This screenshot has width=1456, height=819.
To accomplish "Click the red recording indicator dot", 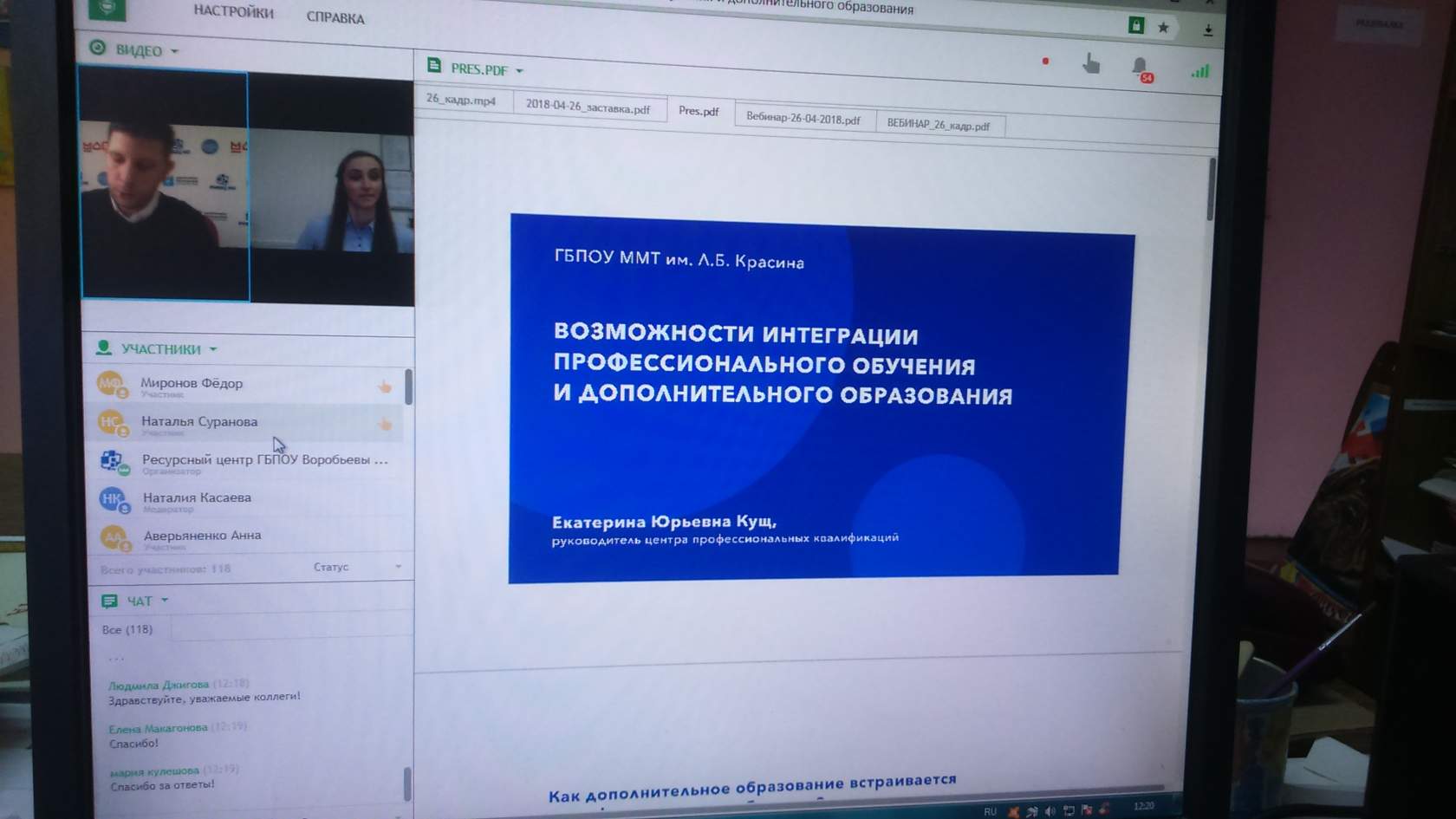I will tap(1045, 61).
